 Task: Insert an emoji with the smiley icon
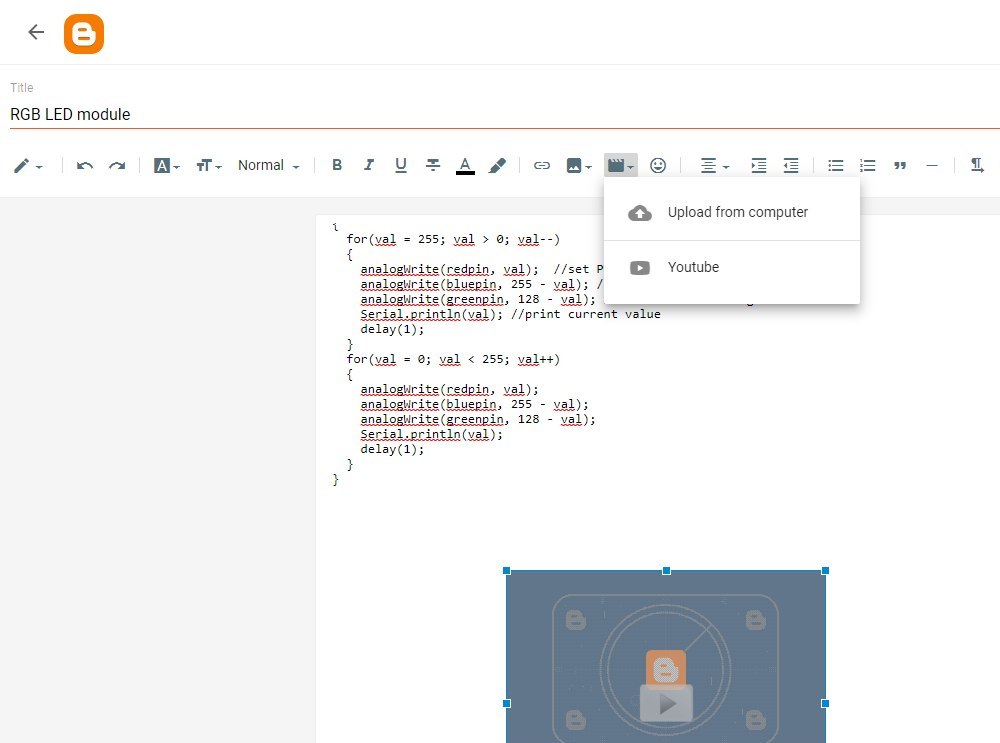pos(658,166)
